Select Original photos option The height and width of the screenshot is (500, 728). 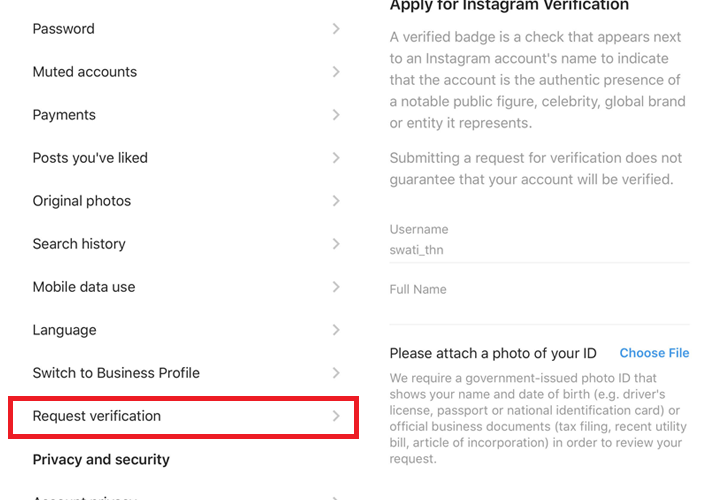[x=82, y=201]
